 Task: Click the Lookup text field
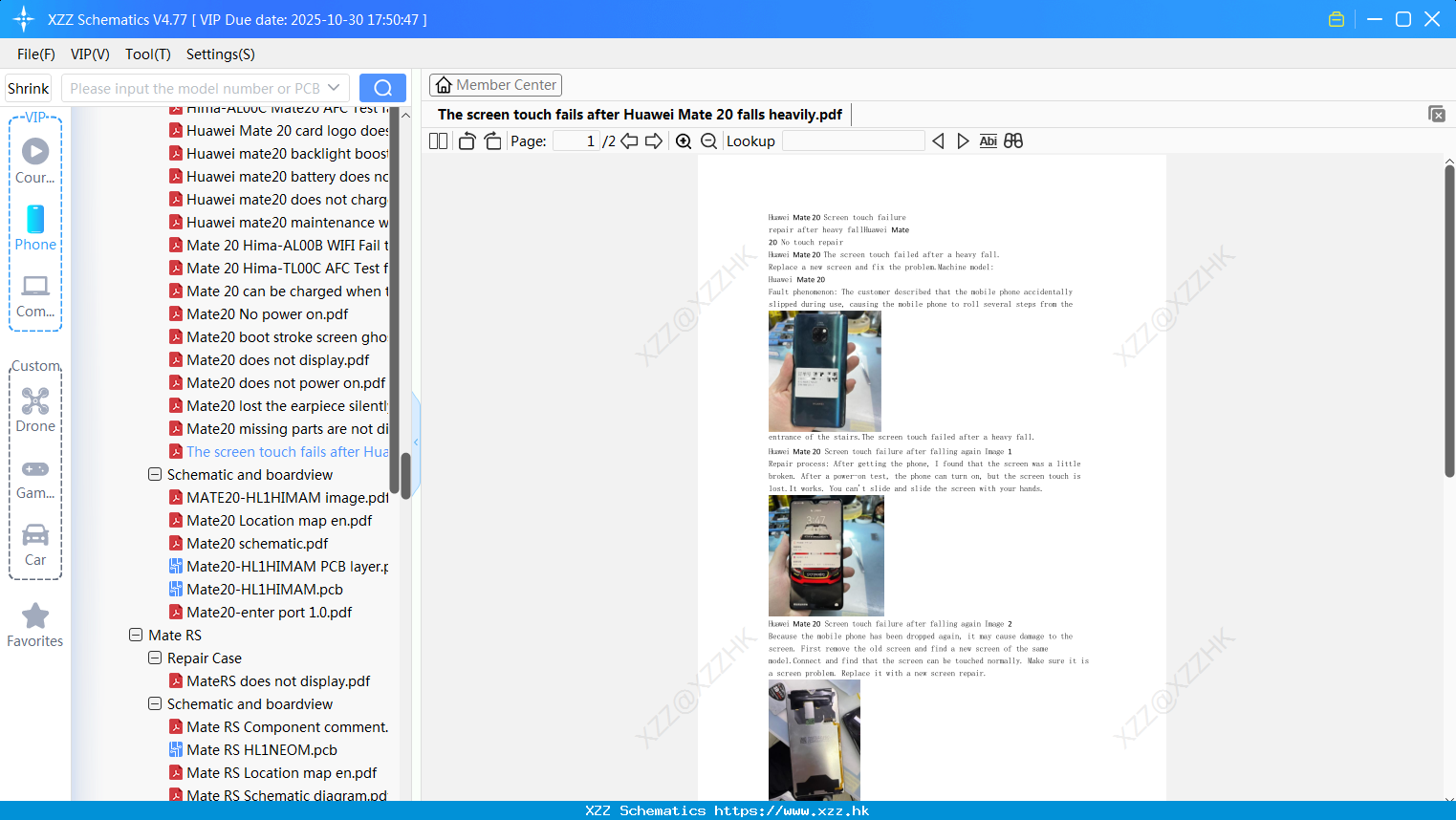pyautogui.click(x=853, y=141)
